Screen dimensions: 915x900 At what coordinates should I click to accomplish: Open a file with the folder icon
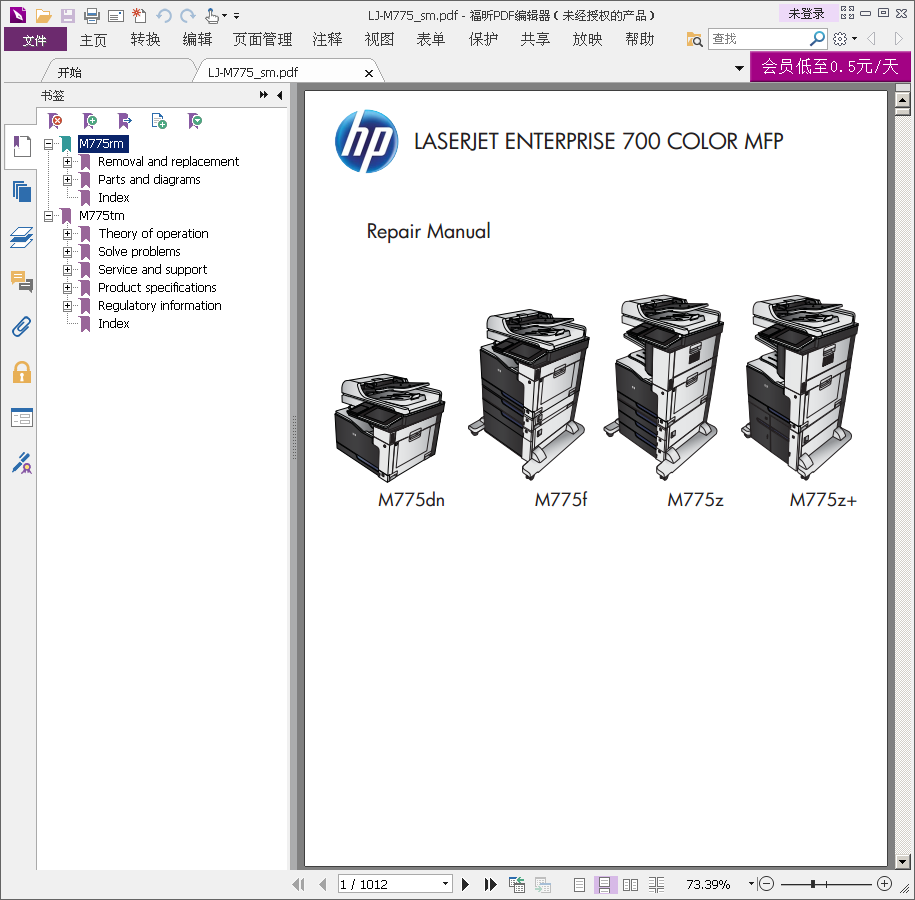coord(43,16)
